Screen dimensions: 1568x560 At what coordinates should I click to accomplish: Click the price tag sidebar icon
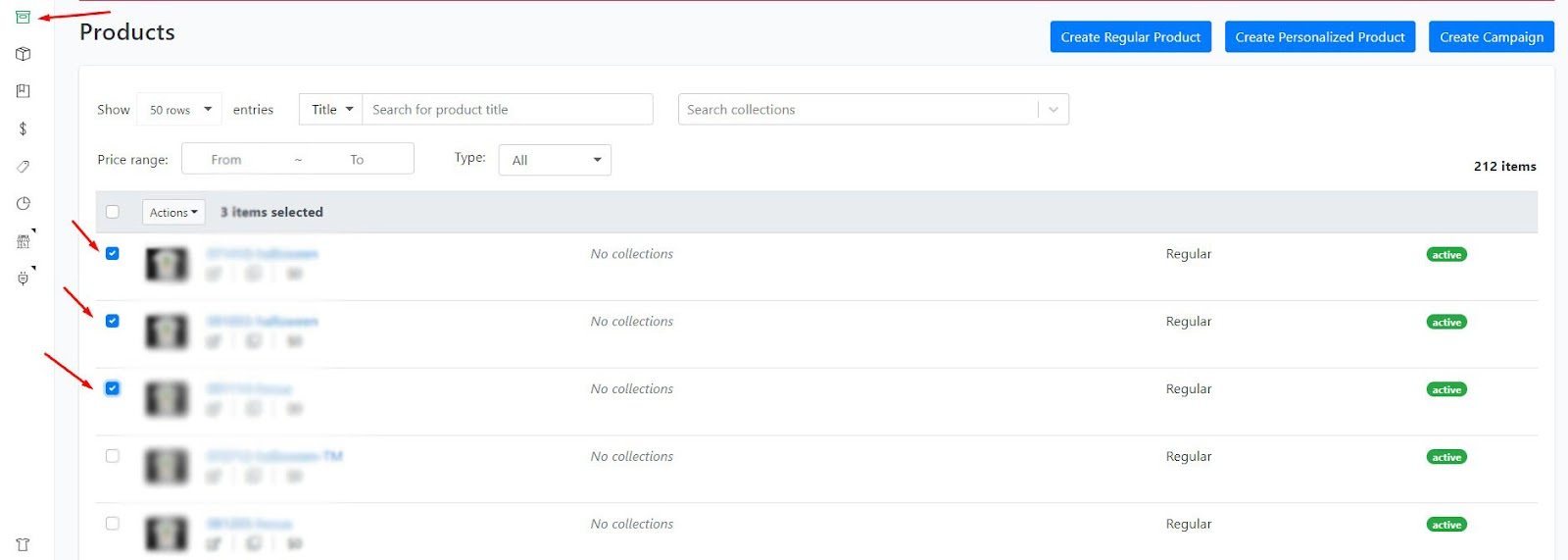pyautogui.click(x=23, y=166)
